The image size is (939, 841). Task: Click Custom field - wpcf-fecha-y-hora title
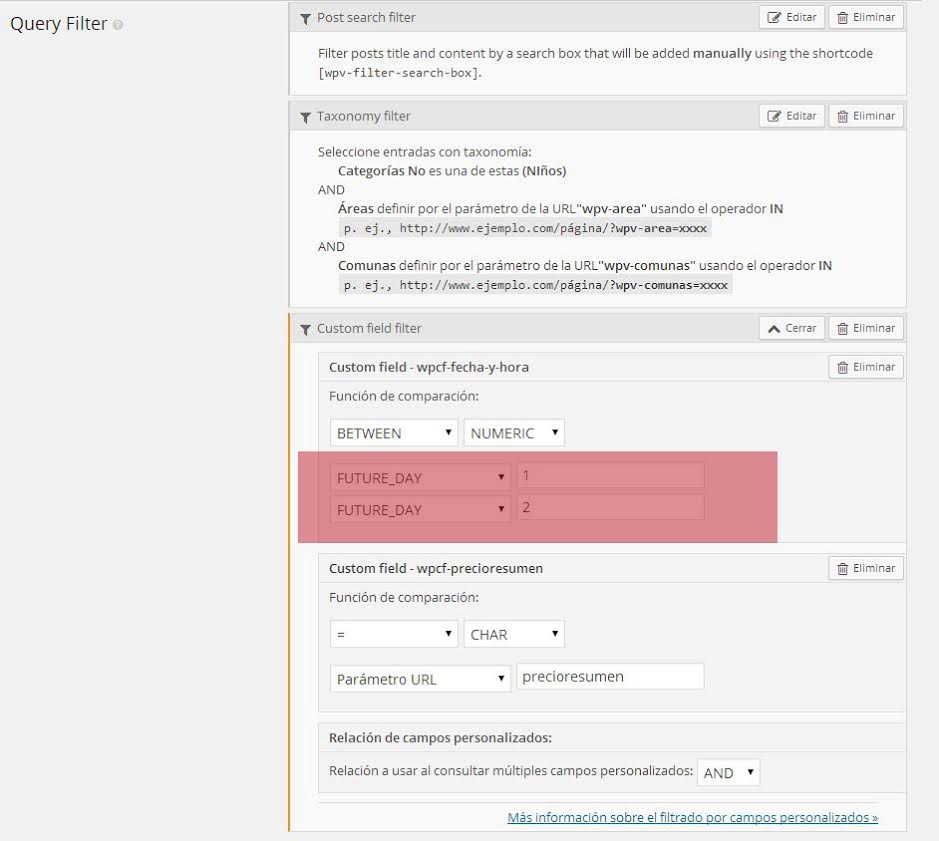click(429, 367)
